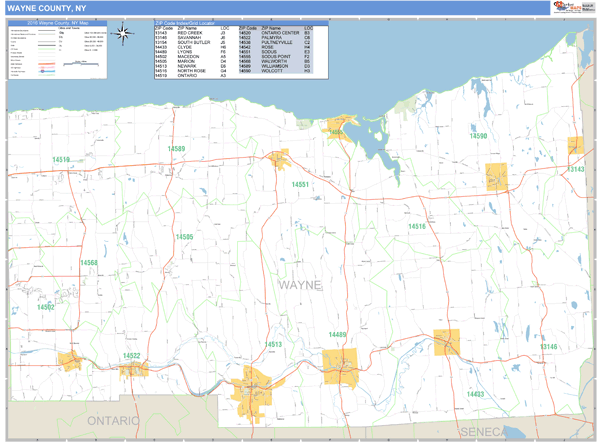
Task: Click the compass rose north indicator
Action: 125,35
